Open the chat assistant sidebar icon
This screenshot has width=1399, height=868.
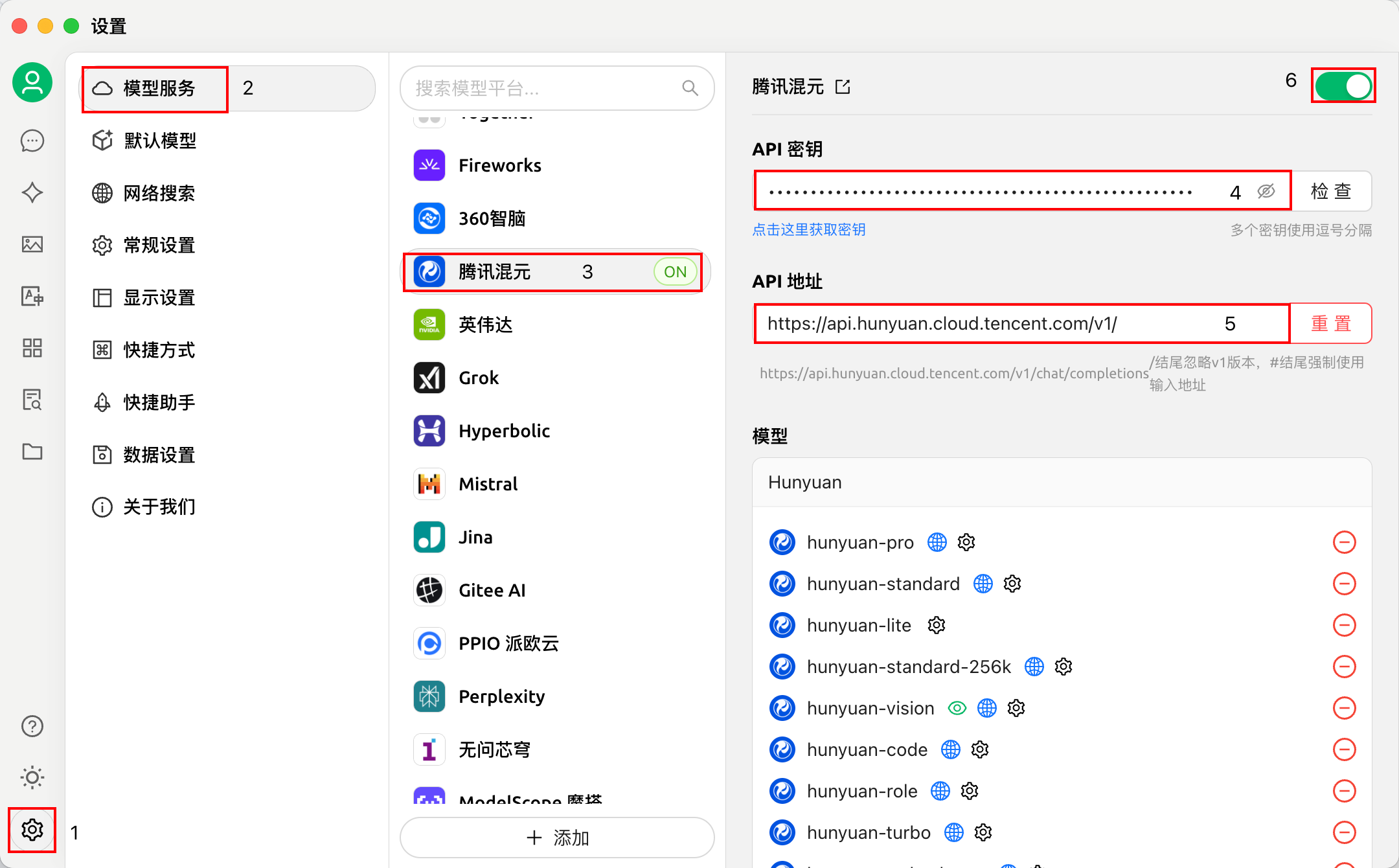coord(32,141)
